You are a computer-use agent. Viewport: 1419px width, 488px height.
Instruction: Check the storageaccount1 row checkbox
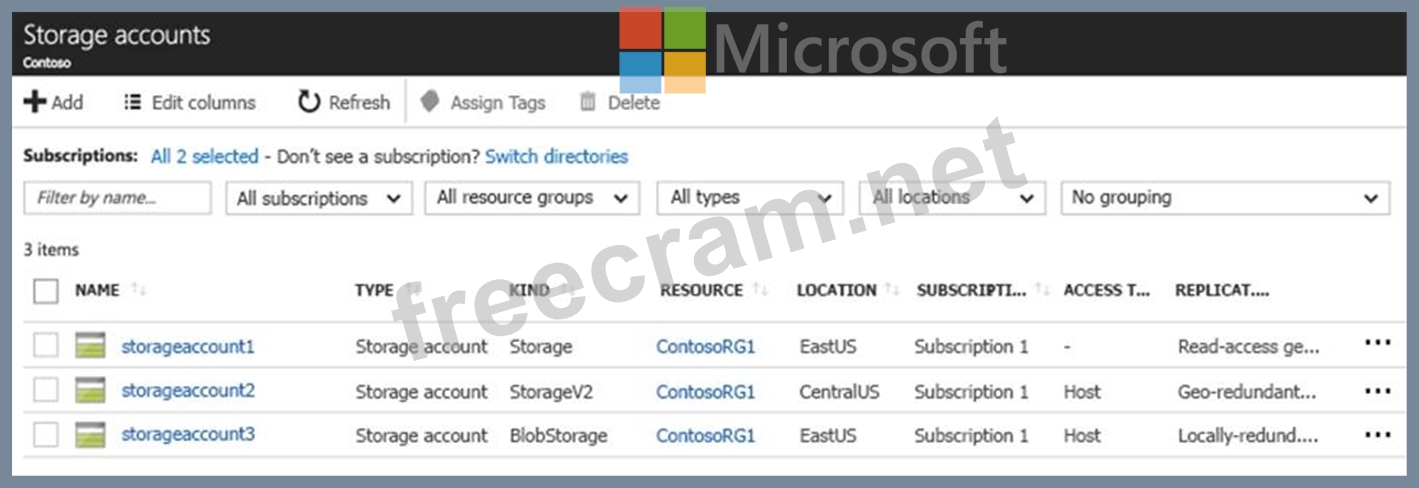pyautogui.click(x=46, y=346)
